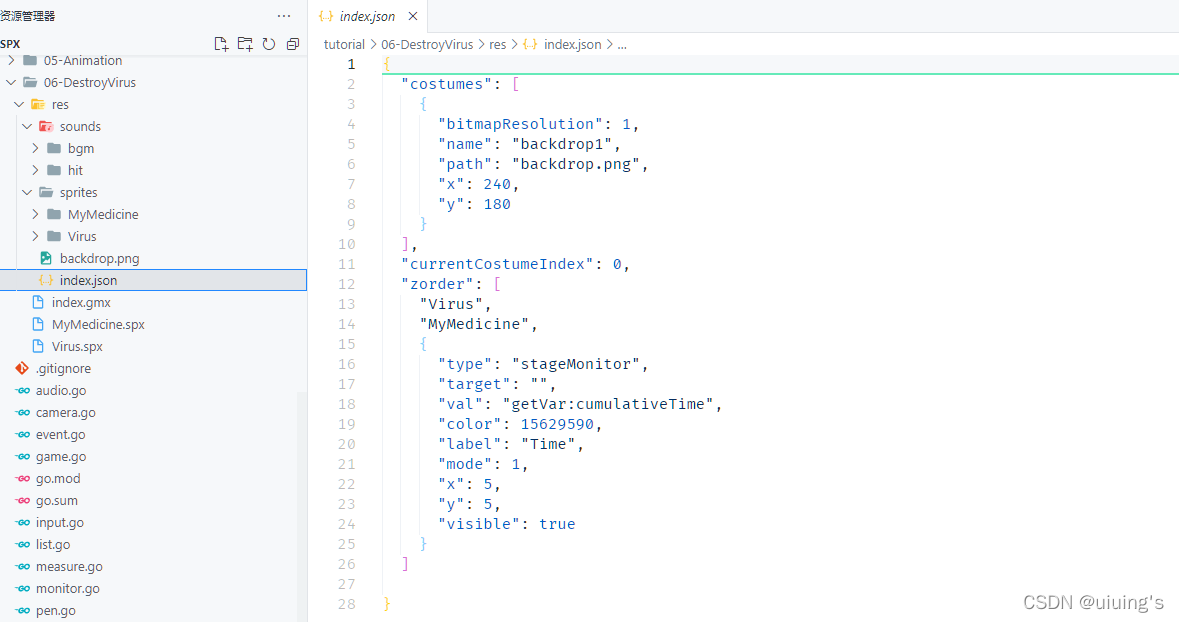Click line number 12 in gutter
Screen dimensions: 1179x622
346,284
